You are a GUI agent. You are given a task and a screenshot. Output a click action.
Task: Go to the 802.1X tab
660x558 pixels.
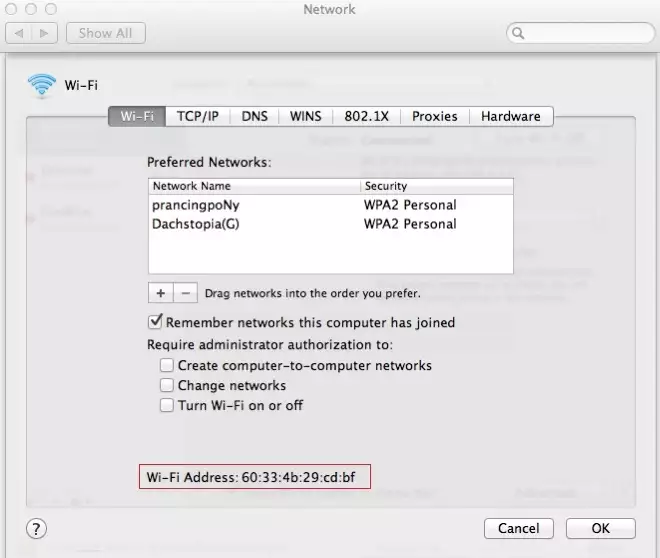366,116
